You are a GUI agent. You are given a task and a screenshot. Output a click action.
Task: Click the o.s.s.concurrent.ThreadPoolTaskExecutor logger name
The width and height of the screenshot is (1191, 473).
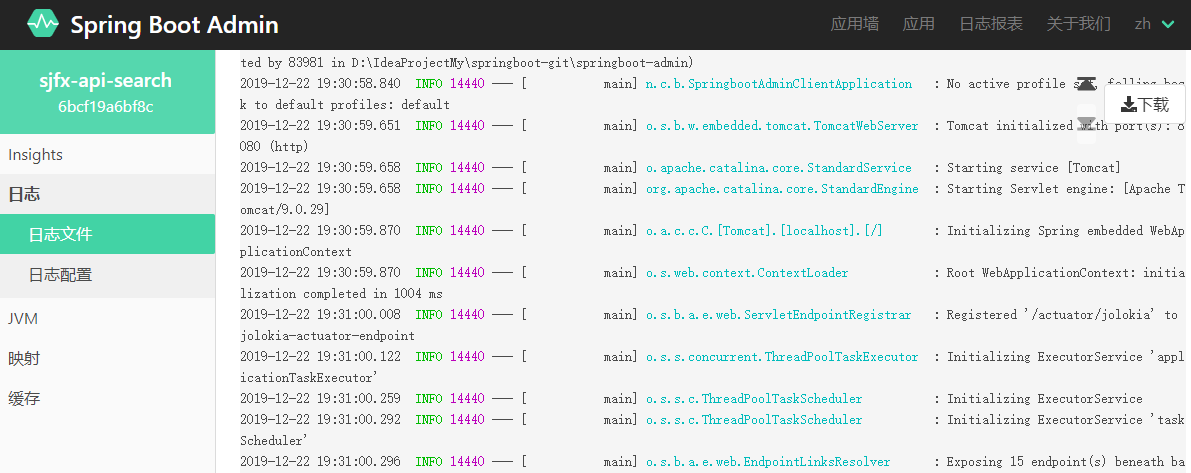click(782, 357)
